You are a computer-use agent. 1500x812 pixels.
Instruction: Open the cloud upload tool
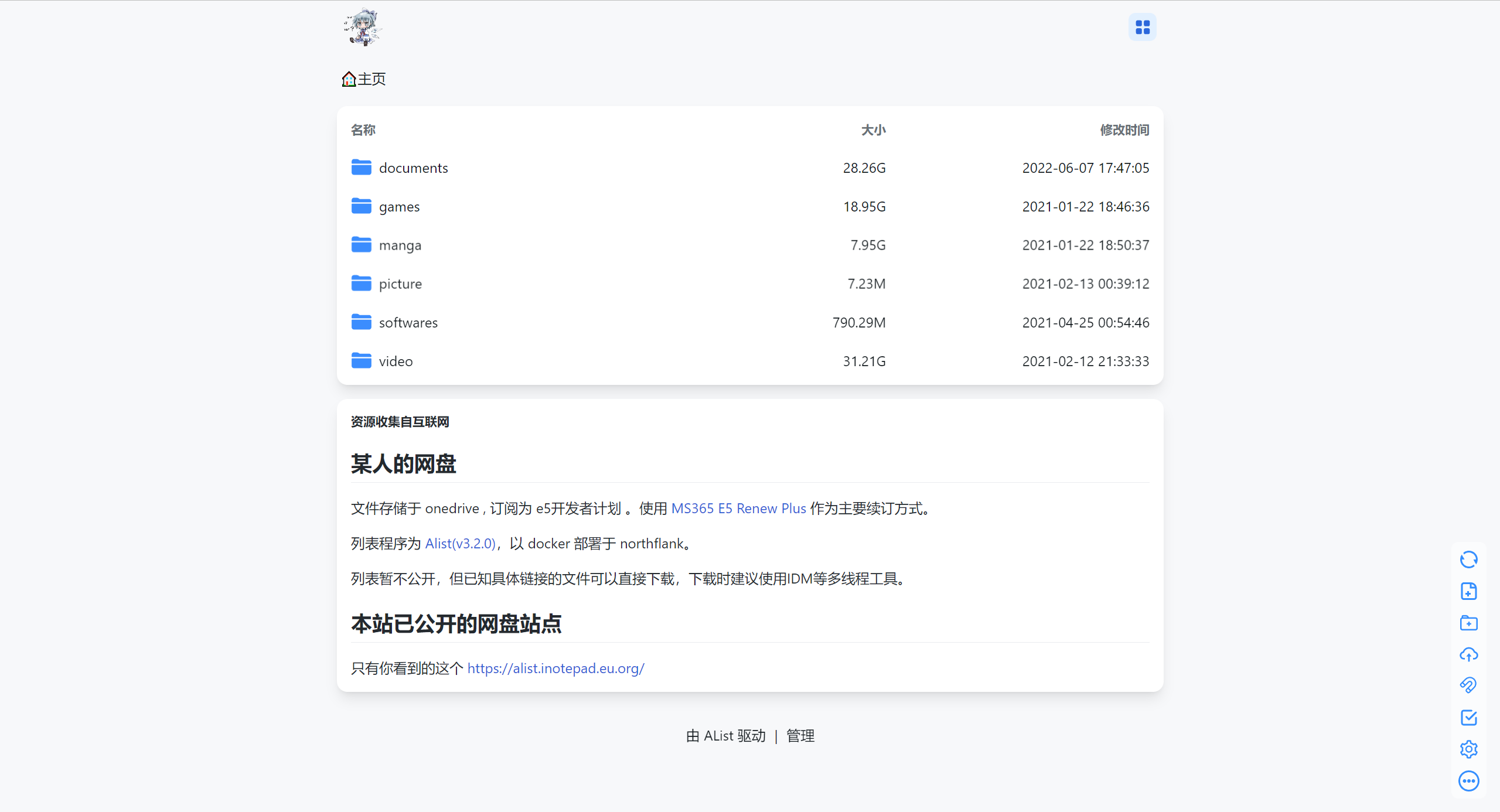pos(1468,654)
